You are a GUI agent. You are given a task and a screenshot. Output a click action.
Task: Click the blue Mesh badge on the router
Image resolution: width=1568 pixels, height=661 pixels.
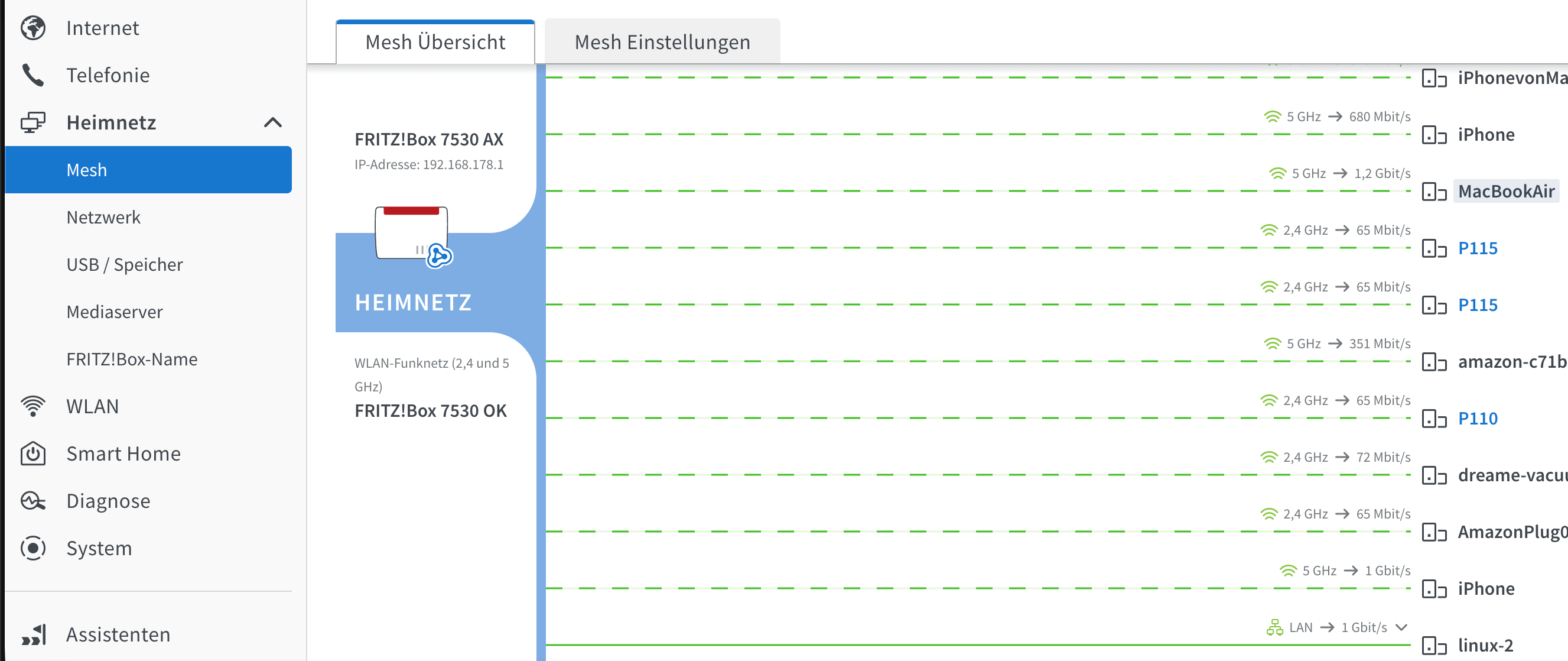pyautogui.click(x=439, y=256)
